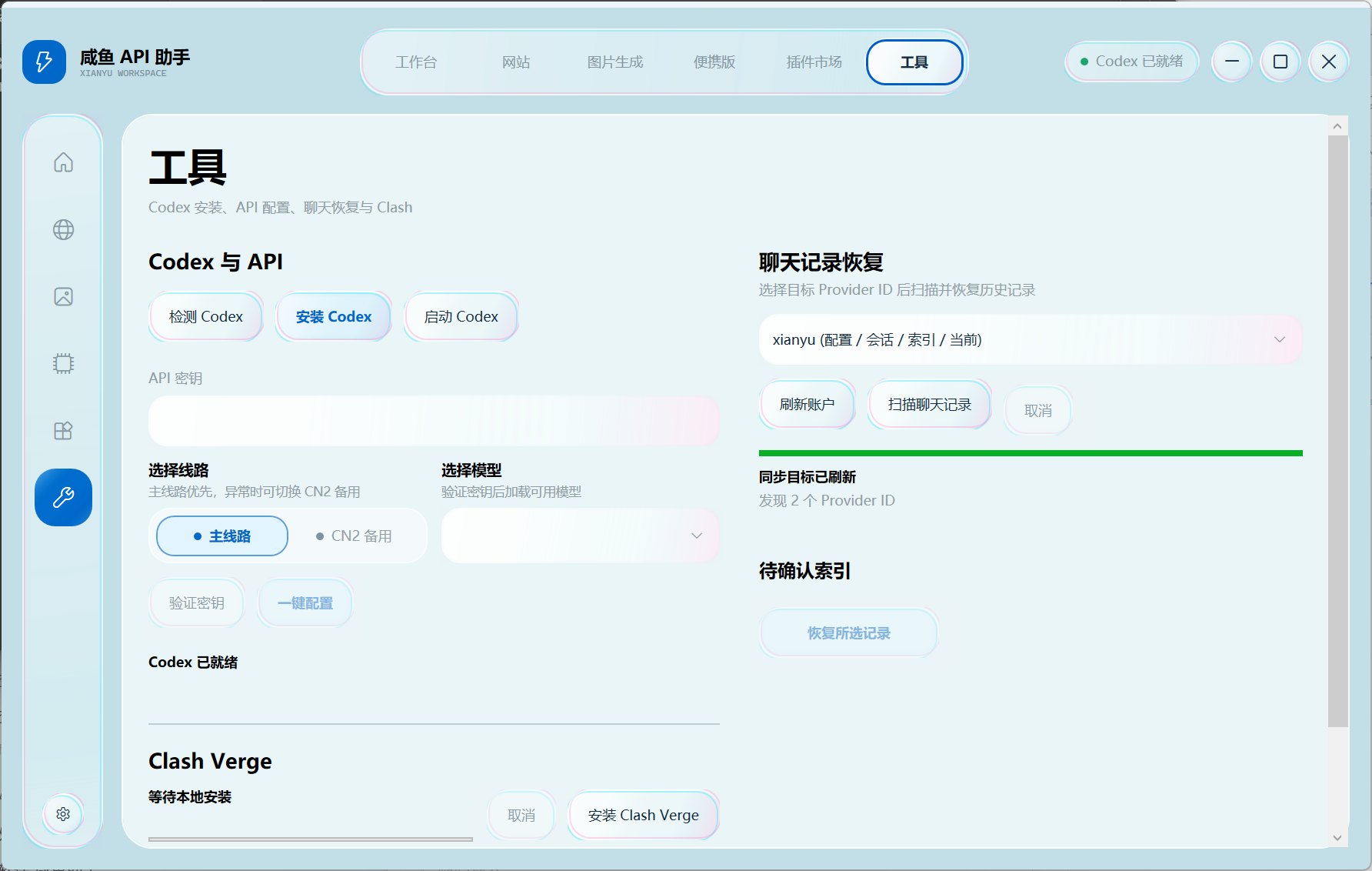Screen dimensions: 1372x871
Task: Select the wrench tools sidebar icon
Action: click(63, 497)
